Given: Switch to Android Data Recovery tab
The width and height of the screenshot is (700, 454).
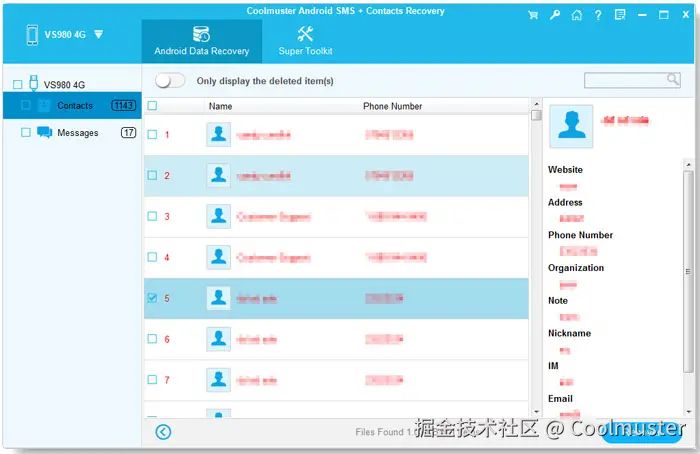Looking at the screenshot, I should coord(202,41).
